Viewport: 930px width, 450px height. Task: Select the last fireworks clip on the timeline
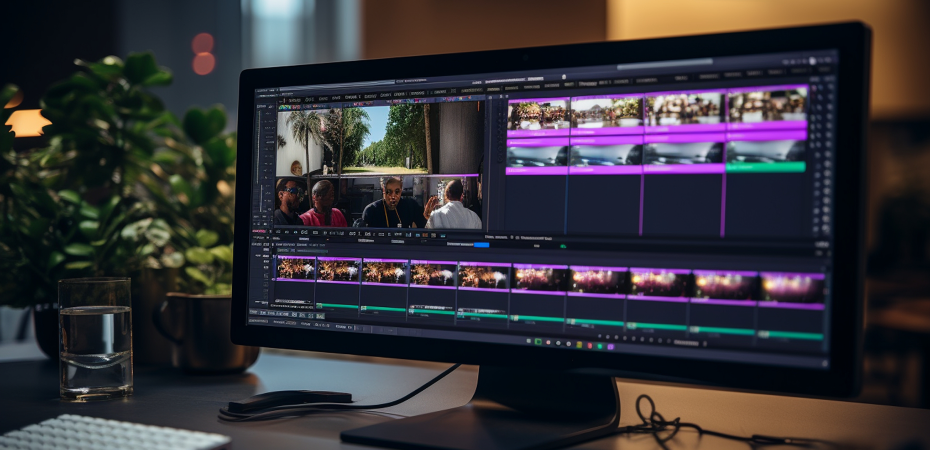(792, 286)
